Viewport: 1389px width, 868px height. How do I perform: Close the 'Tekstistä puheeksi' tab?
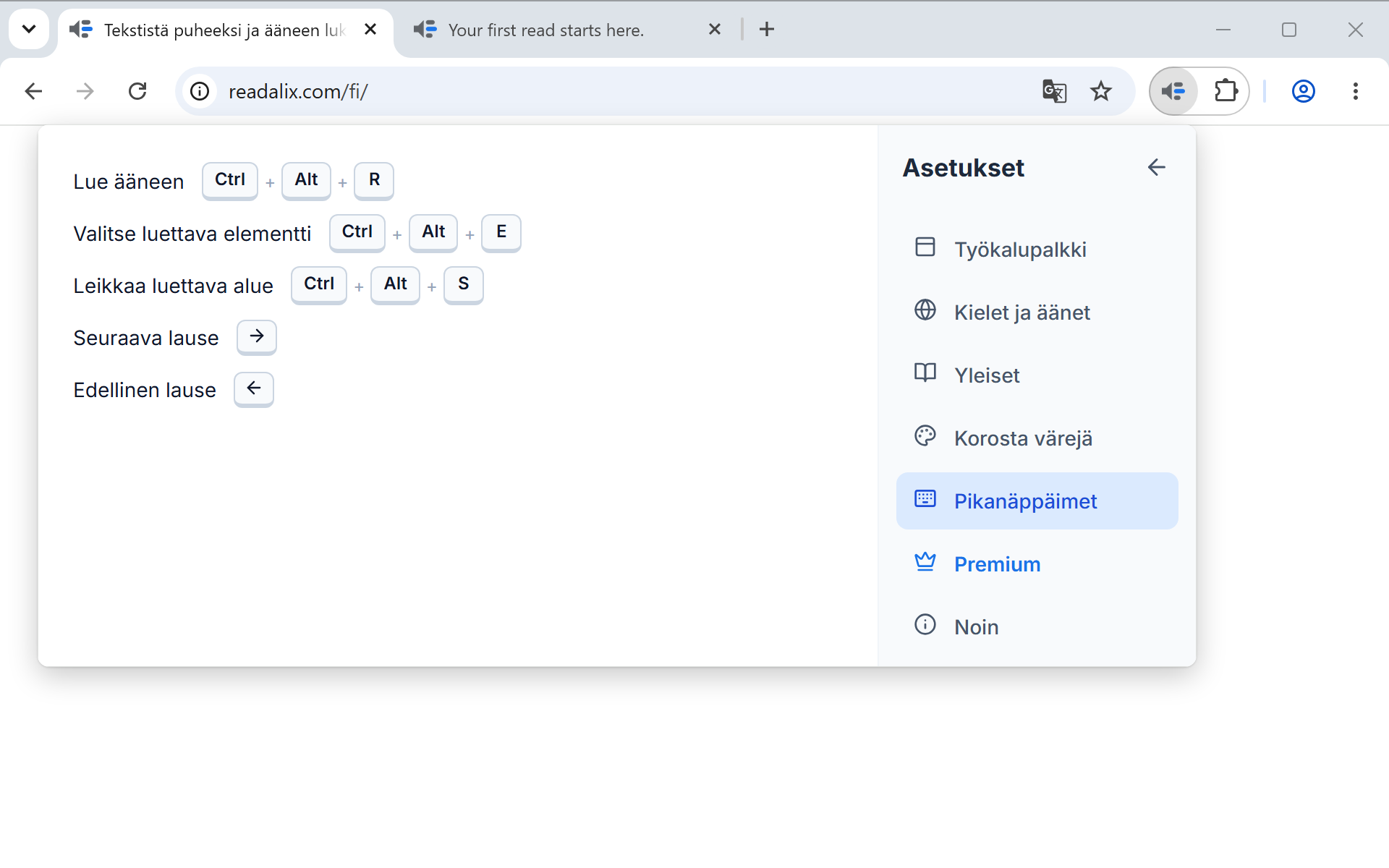pyautogui.click(x=370, y=30)
